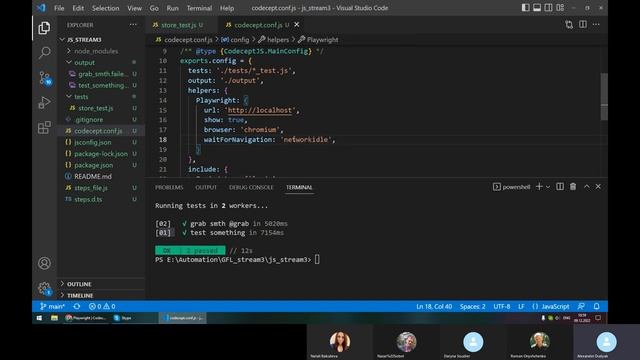Maximize the terminal panel with chevron up
This screenshot has height=360, width=640.
click(x=587, y=187)
